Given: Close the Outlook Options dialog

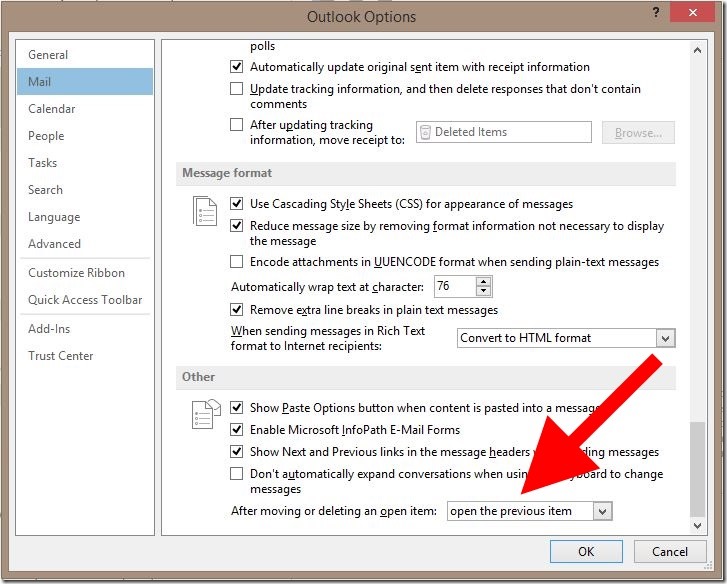Looking at the screenshot, I should (693, 13).
